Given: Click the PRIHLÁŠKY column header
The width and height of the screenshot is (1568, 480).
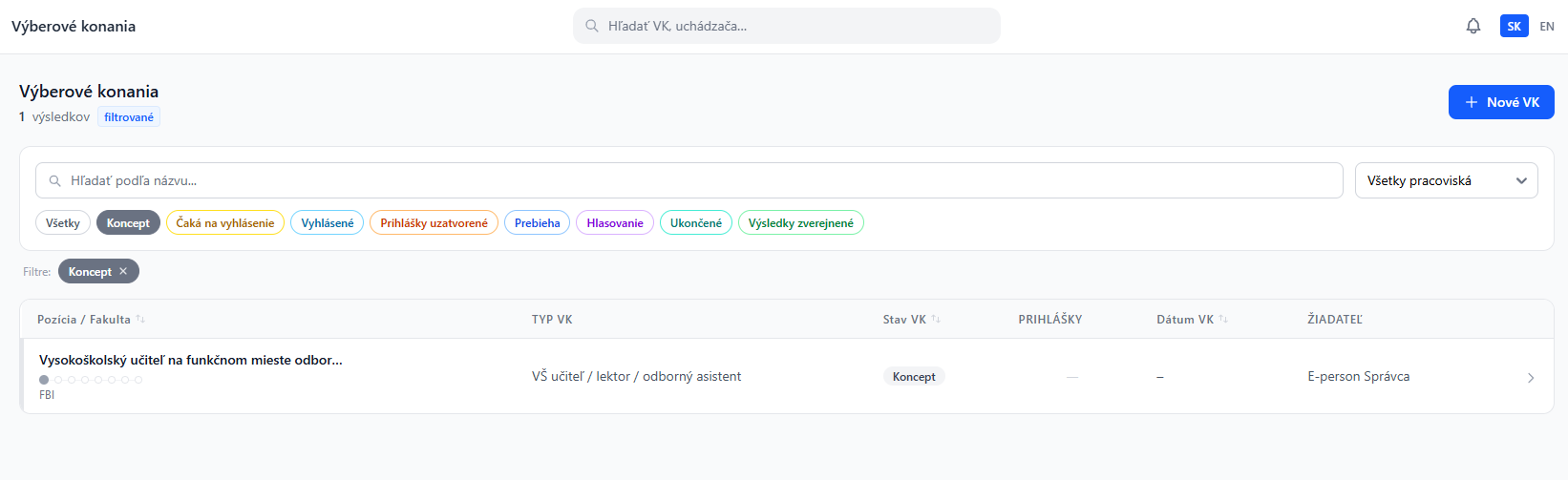Looking at the screenshot, I should coord(1050,320).
